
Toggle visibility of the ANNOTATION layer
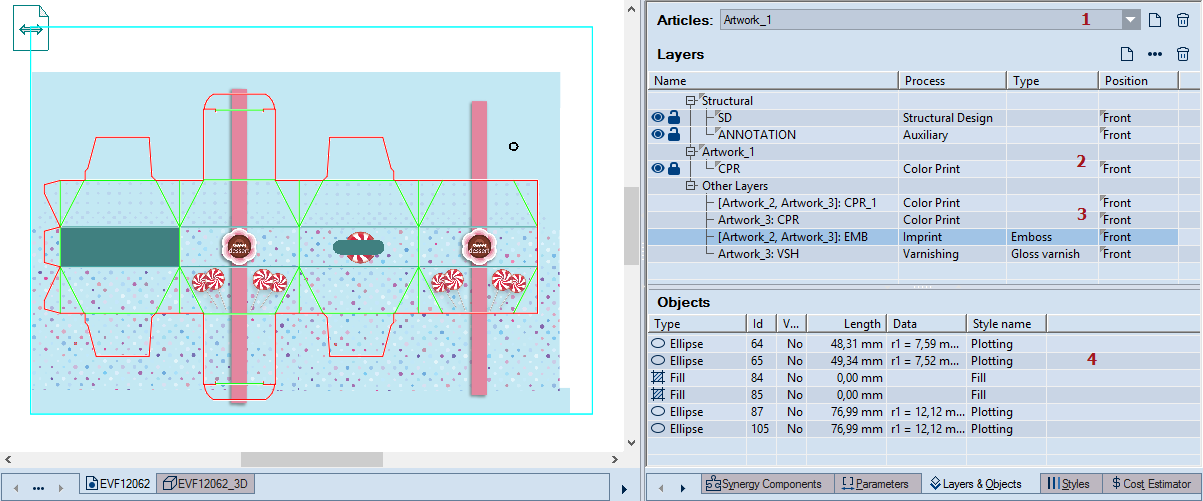click(658, 135)
